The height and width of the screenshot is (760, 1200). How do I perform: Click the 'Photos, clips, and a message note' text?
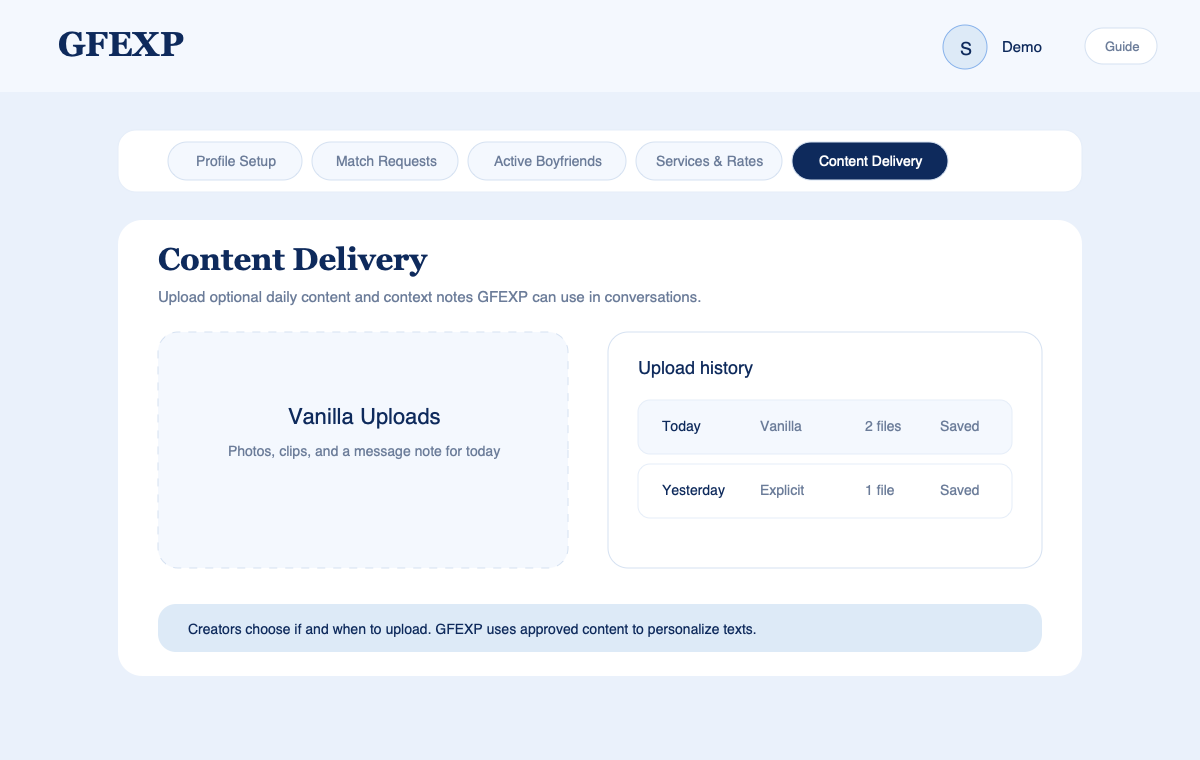click(x=364, y=452)
